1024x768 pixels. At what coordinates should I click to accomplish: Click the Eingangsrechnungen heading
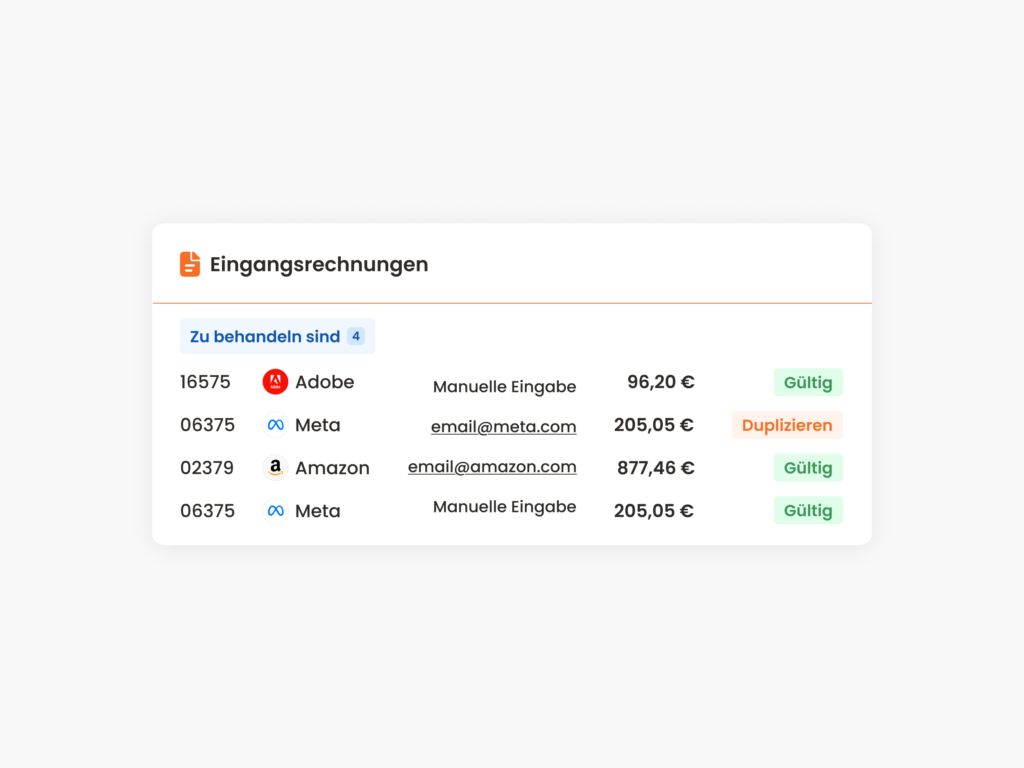click(x=319, y=264)
